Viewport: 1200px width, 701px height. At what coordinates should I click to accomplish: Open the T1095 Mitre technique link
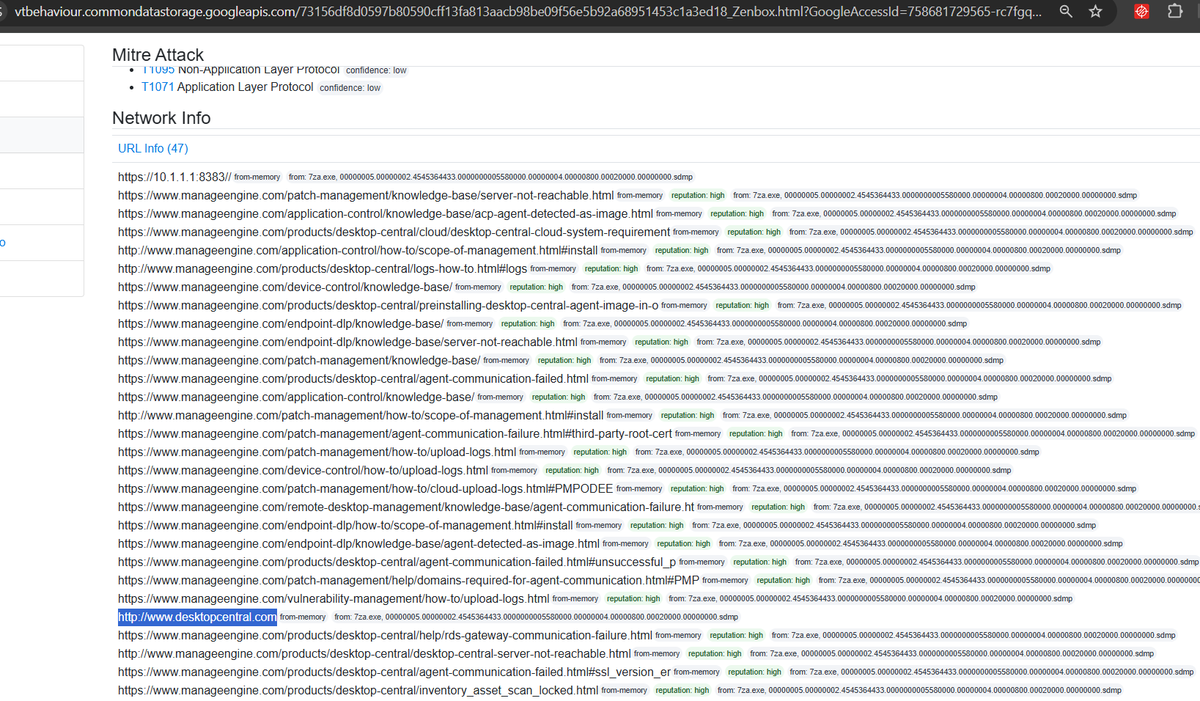(158, 70)
